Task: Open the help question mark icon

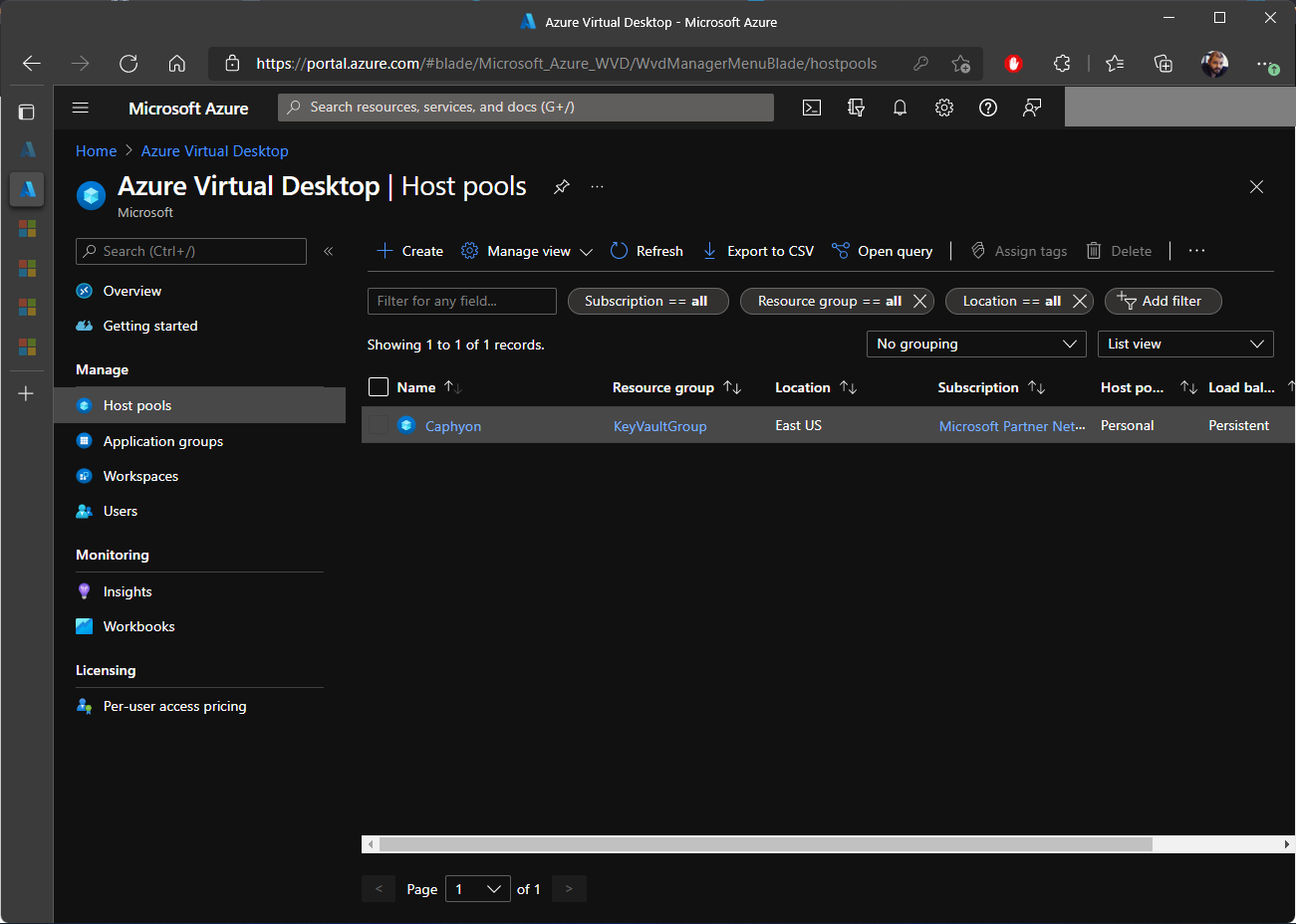Action: pyautogui.click(x=988, y=108)
